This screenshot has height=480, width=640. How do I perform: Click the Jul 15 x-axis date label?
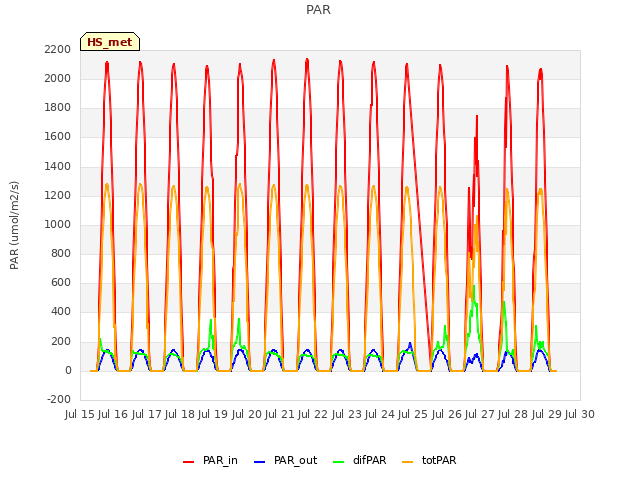pos(80,414)
